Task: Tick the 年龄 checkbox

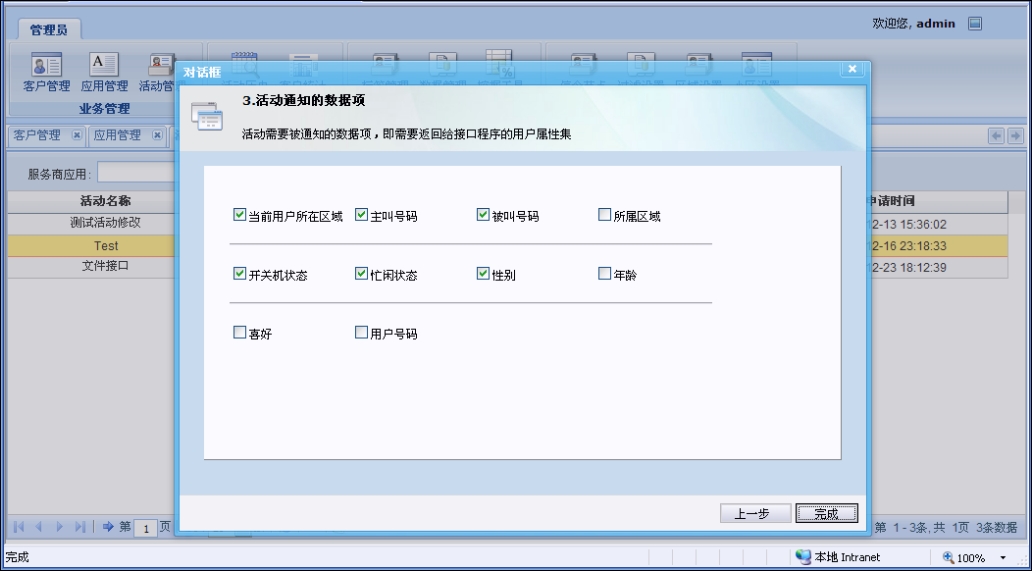Action: click(x=604, y=273)
